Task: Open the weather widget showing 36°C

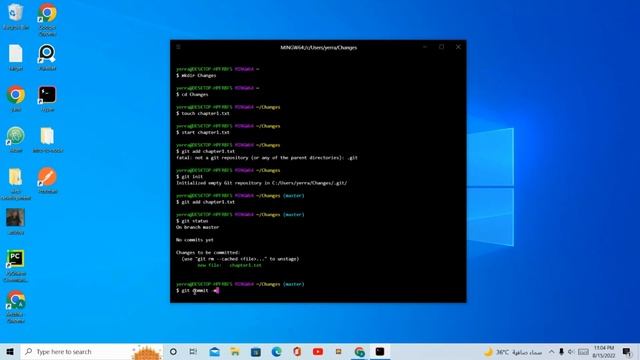Action: point(513,352)
